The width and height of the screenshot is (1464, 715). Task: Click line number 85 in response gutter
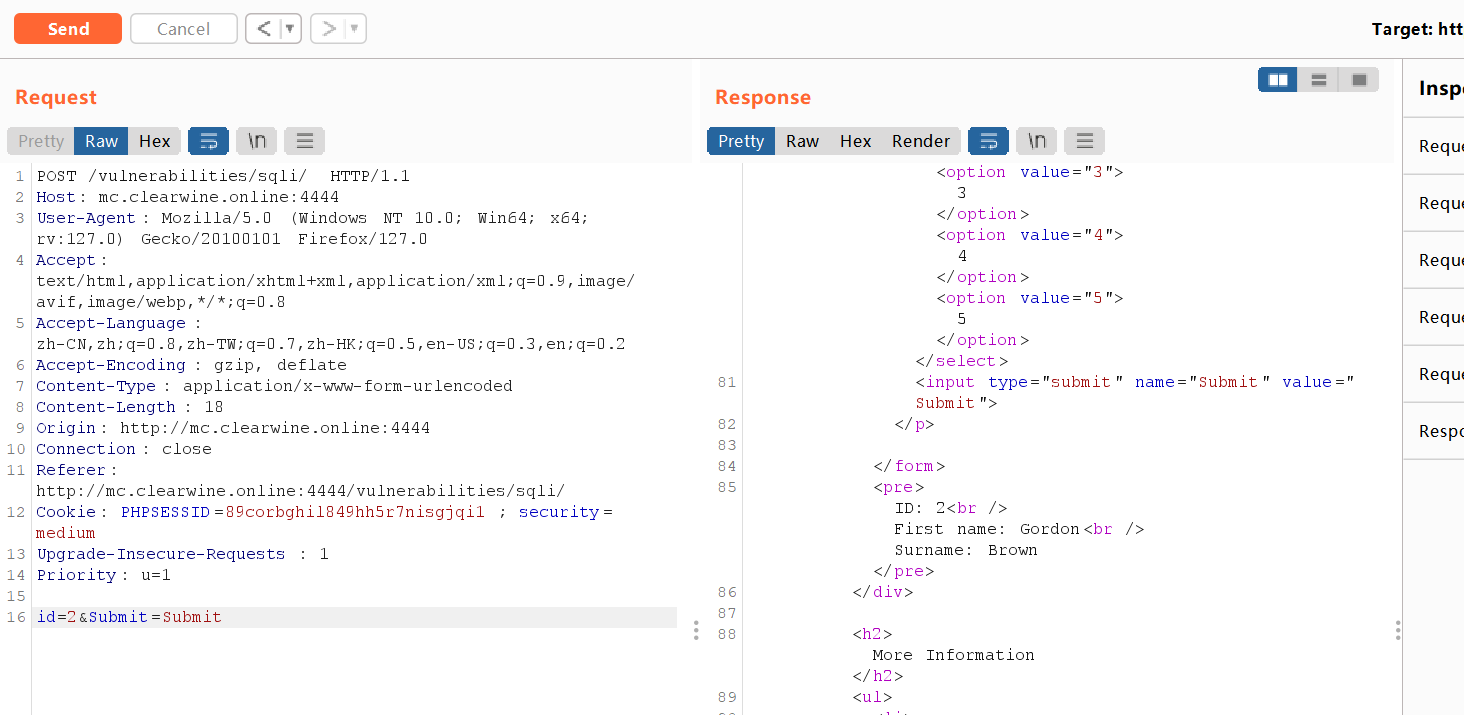pyautogui.click(x=726, y=487)
